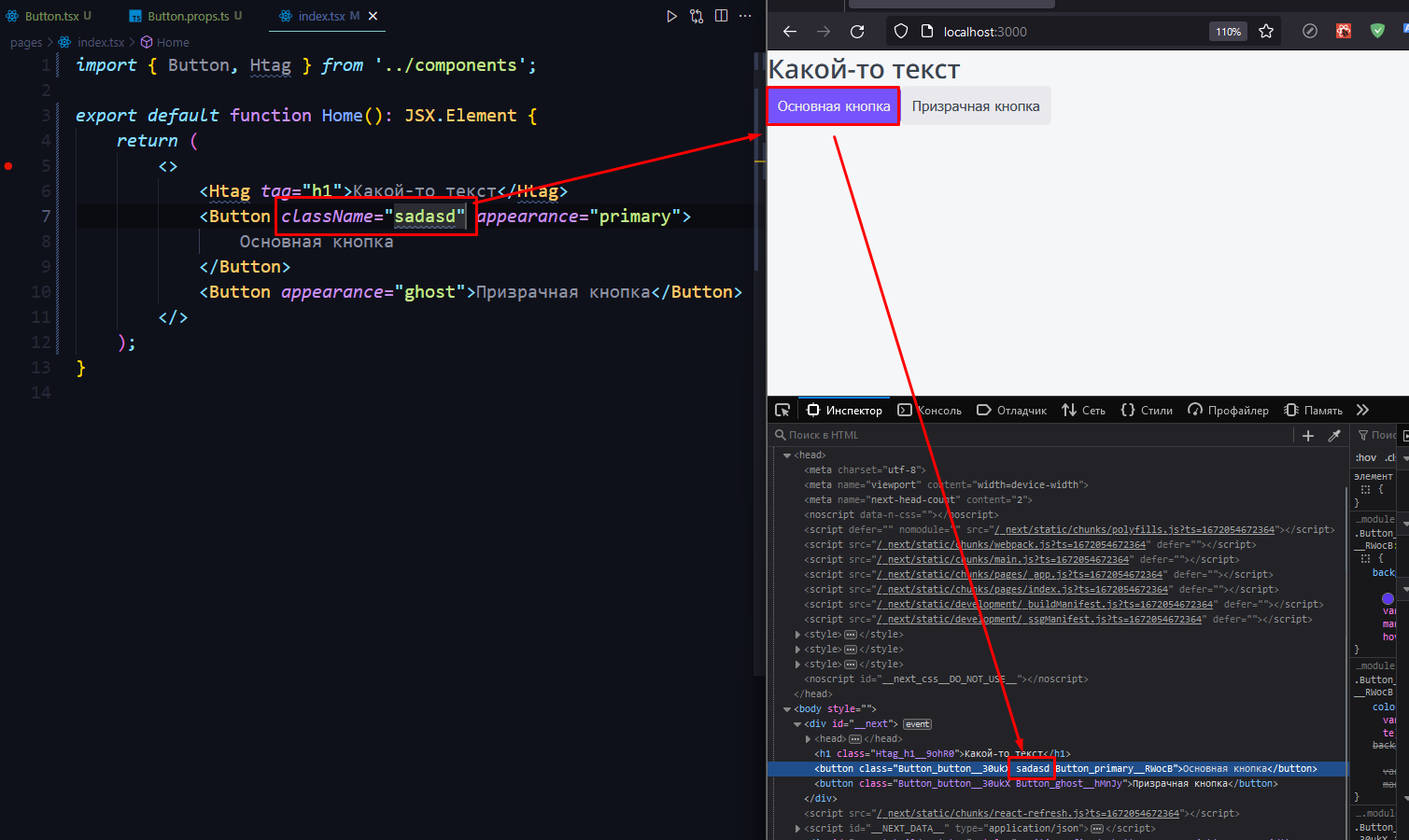Click the sadasd className value in code
The image size is (1409, 840).
click(x=425, y=217)
